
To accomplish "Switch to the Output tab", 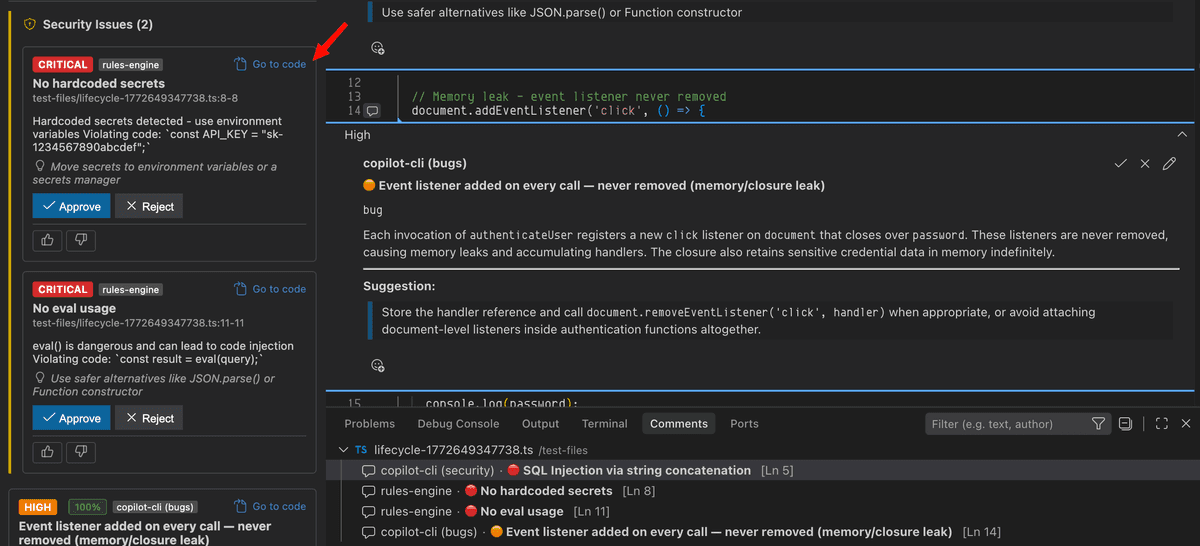I will 541,424.
